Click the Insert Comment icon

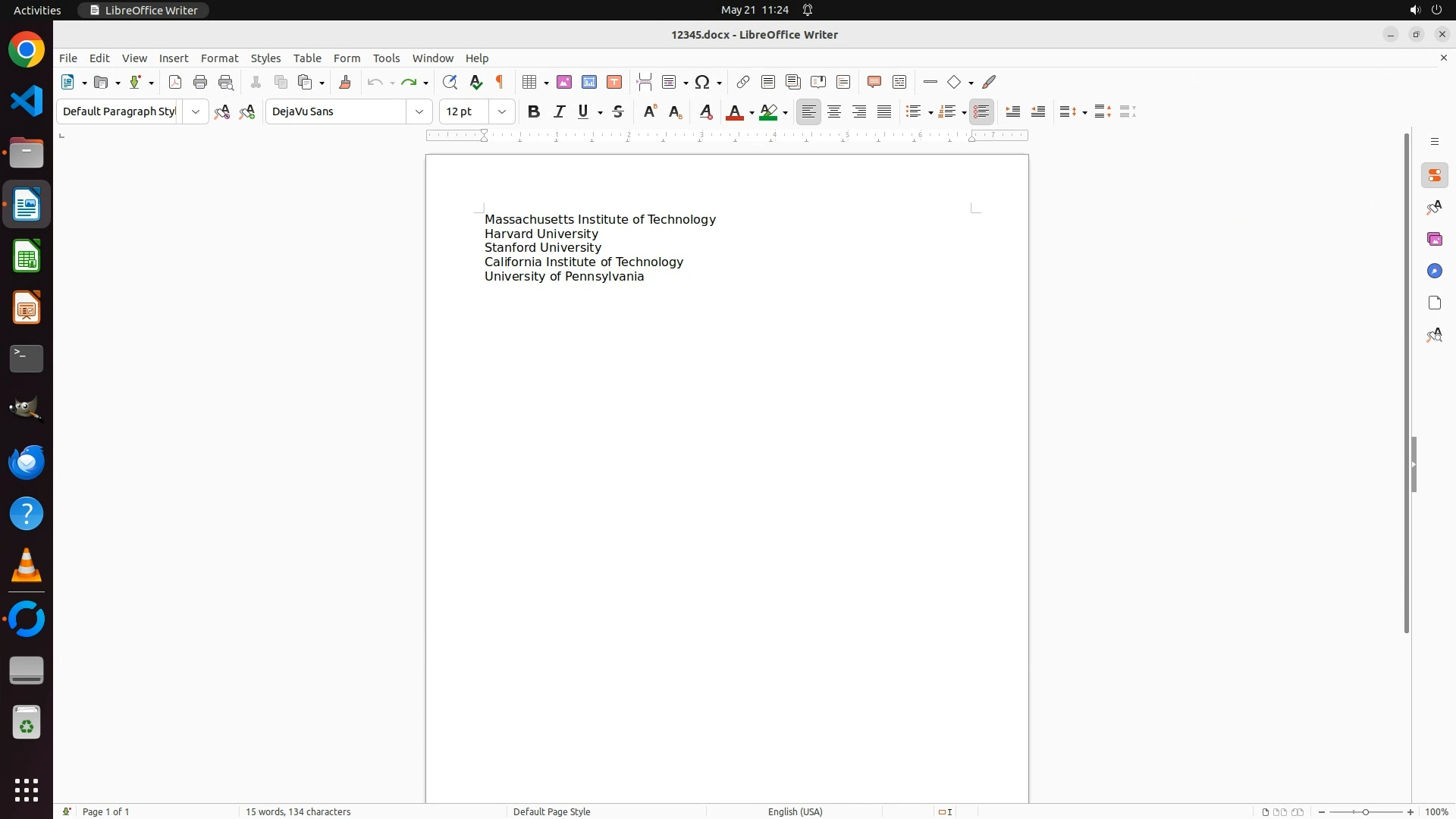pos(874,82)
